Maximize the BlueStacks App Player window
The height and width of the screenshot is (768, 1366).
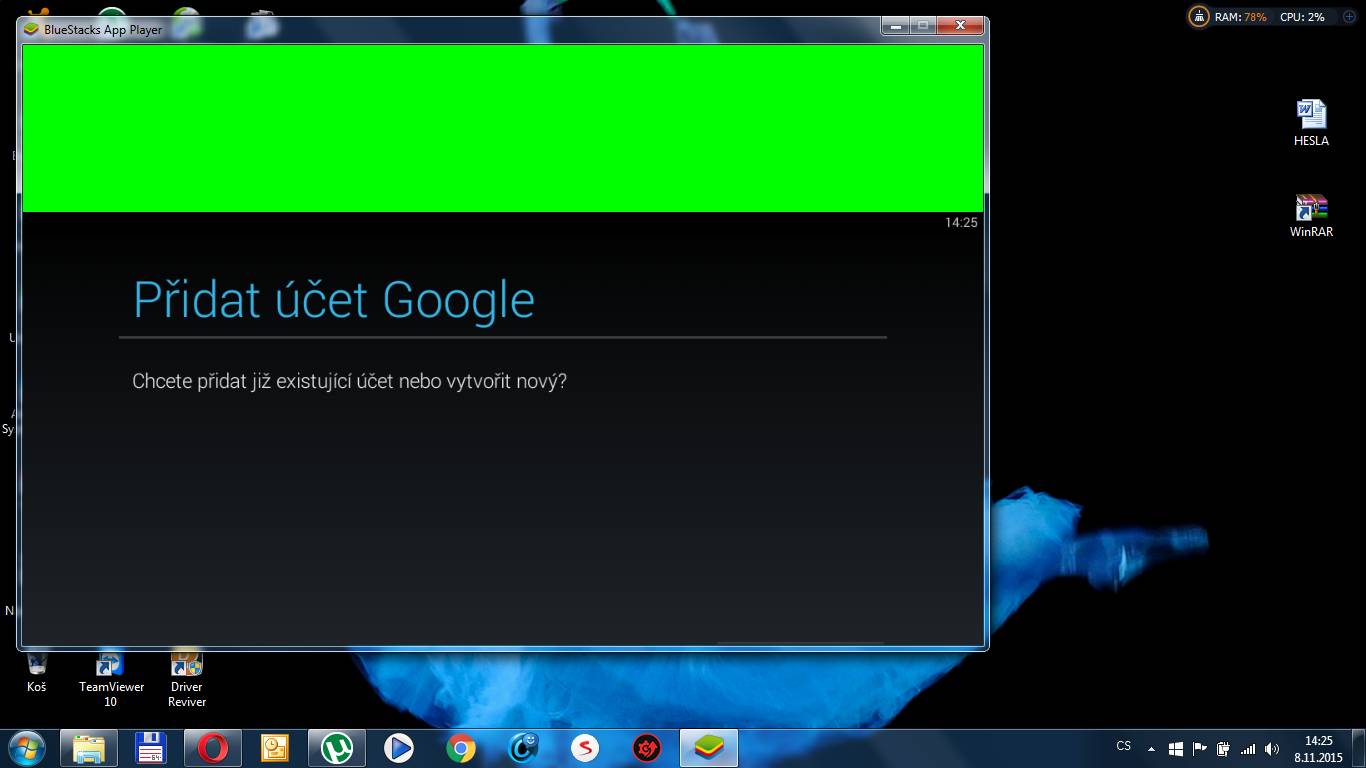(923, 26)
